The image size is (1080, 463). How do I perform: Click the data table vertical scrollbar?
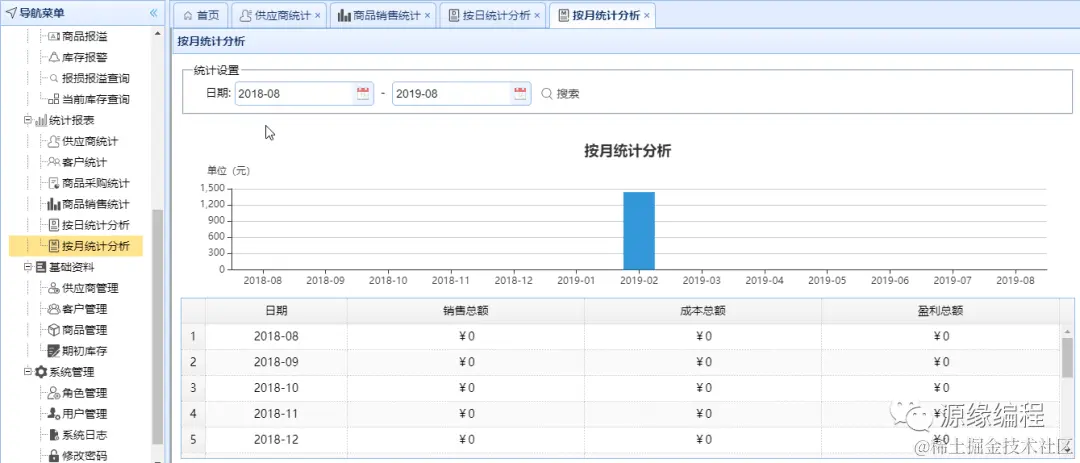(1067, 358)
